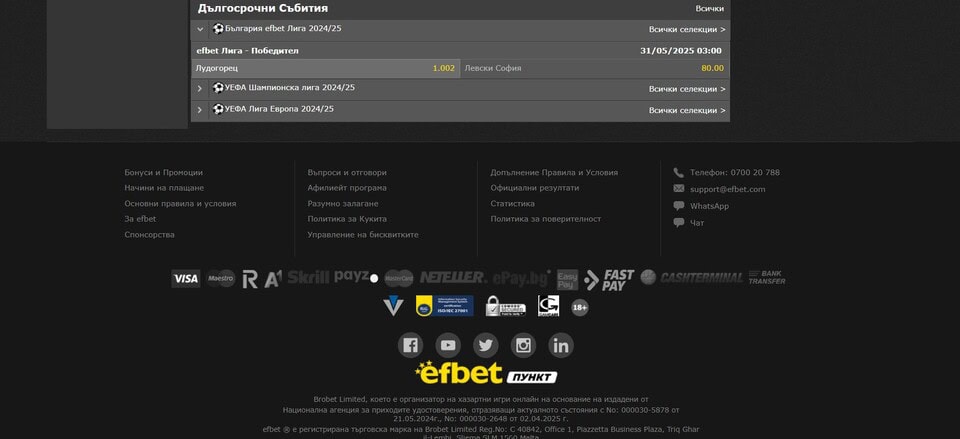
Task: Select Лудогорец at odds 1.002
Action: 325,69
